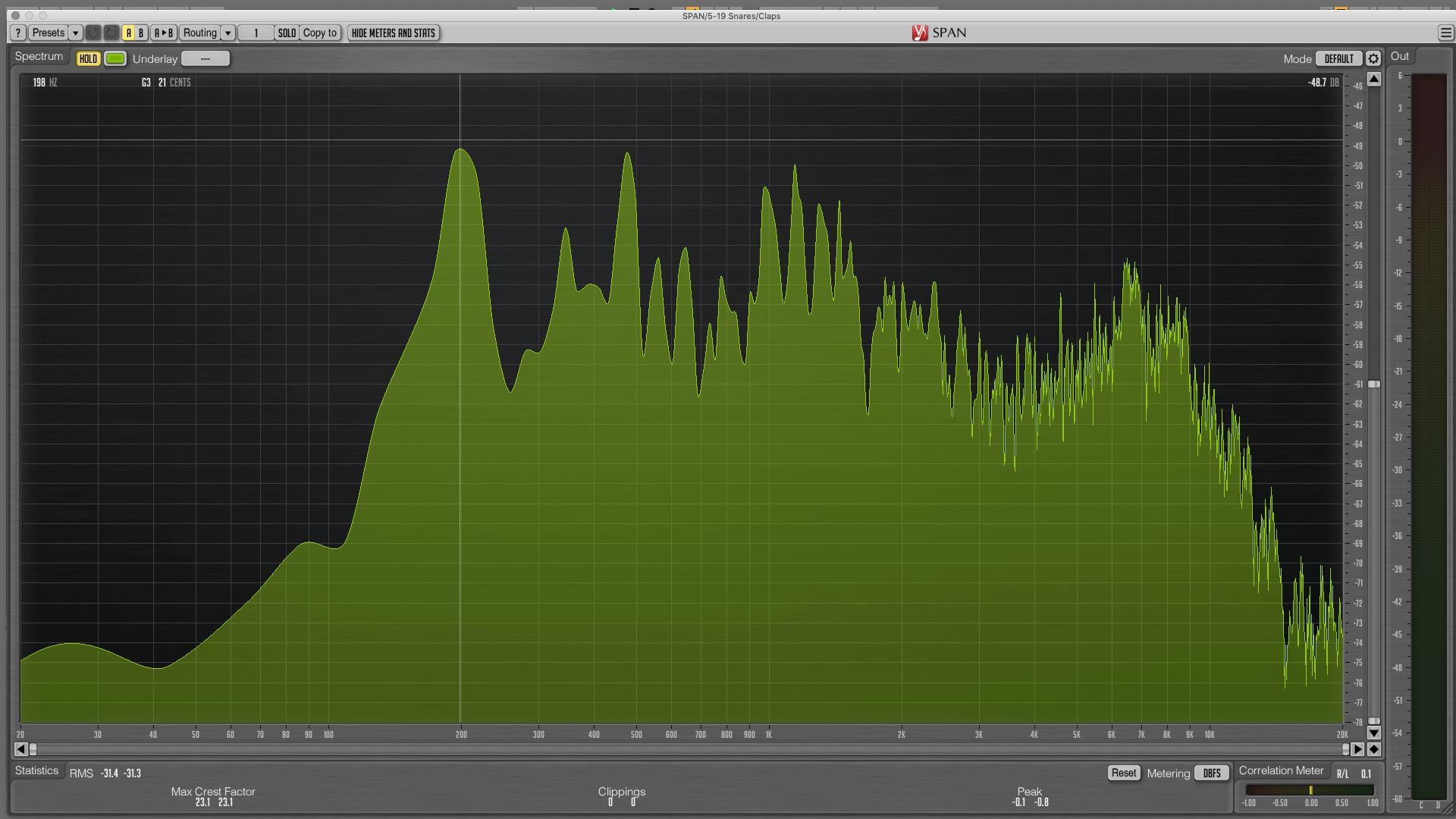This screenshot has height=819, width=1456.
Task: Click the Spectrum tab label
Action: [x=39, y=57]
